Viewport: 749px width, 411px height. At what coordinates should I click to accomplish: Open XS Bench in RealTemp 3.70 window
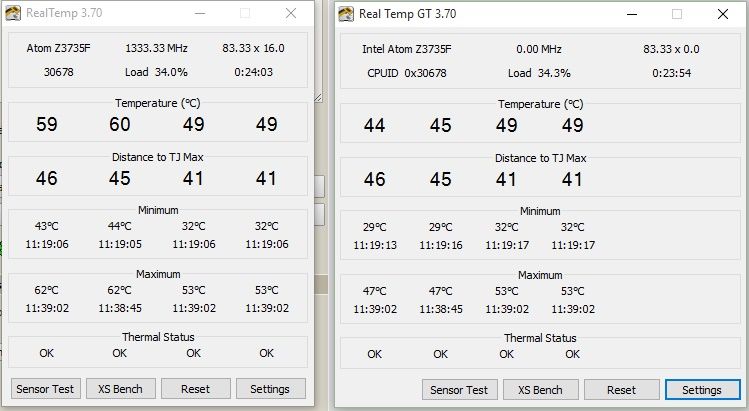tap(120, 389)
